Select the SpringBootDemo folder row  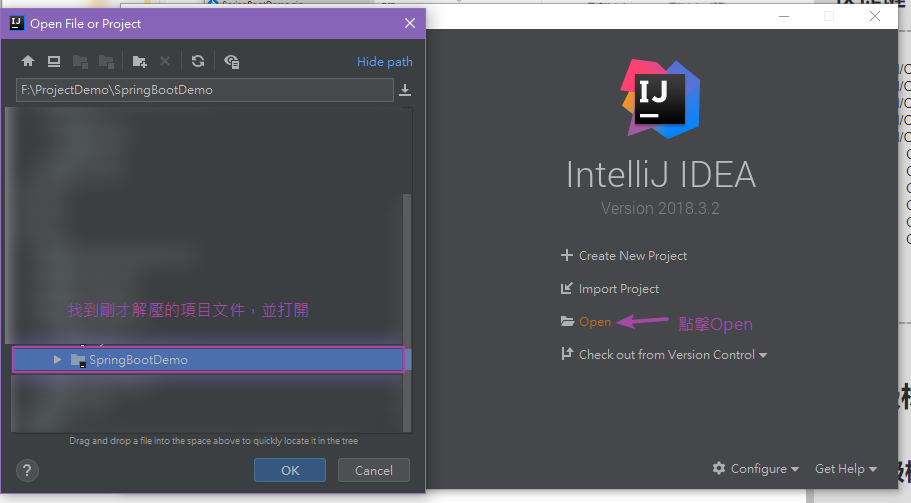208,360
